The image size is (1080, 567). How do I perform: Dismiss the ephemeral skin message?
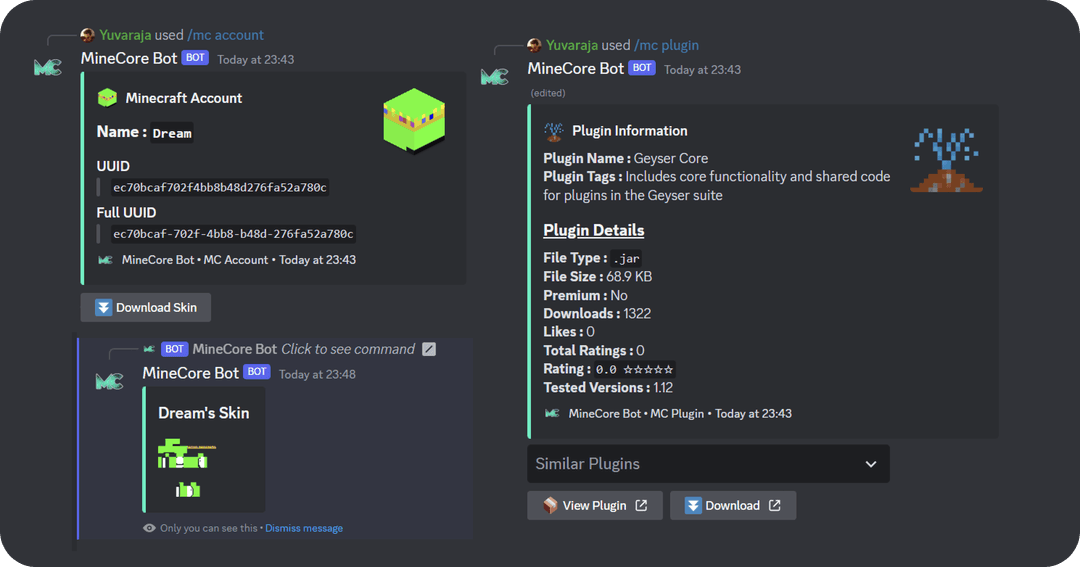tap(304, 528)
